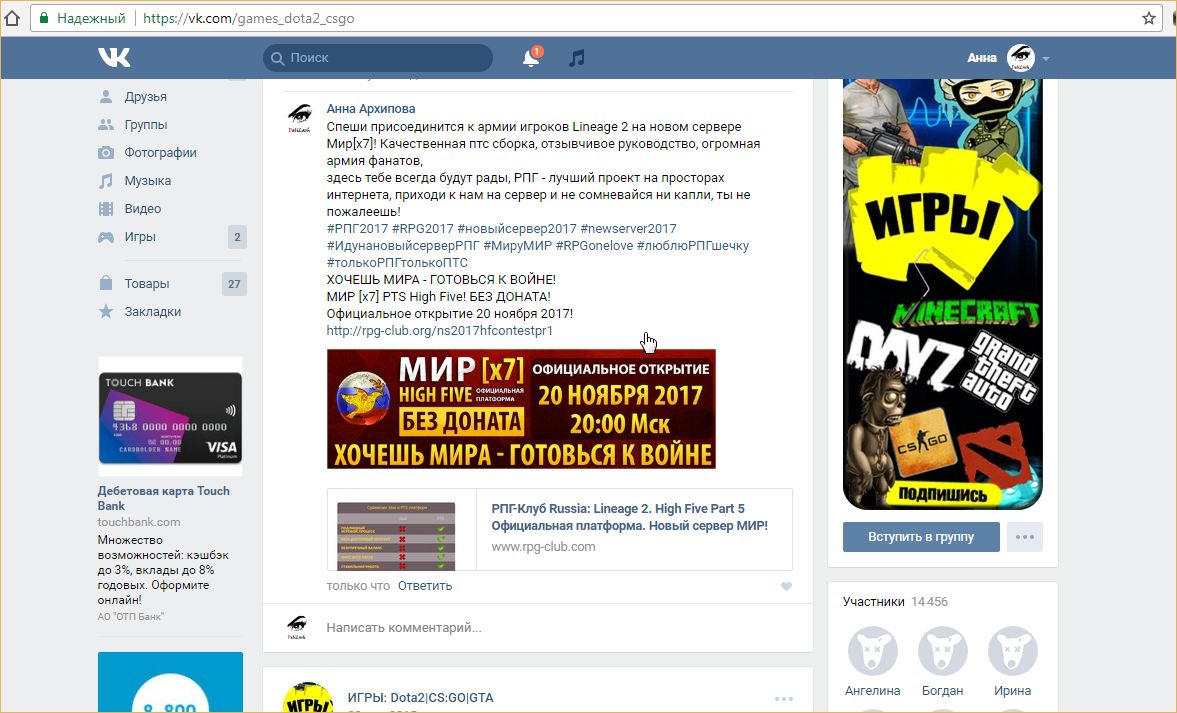Click the VK logo in header
The height and width of the screenshot is (713, 1177).
(x=114, y=58)
